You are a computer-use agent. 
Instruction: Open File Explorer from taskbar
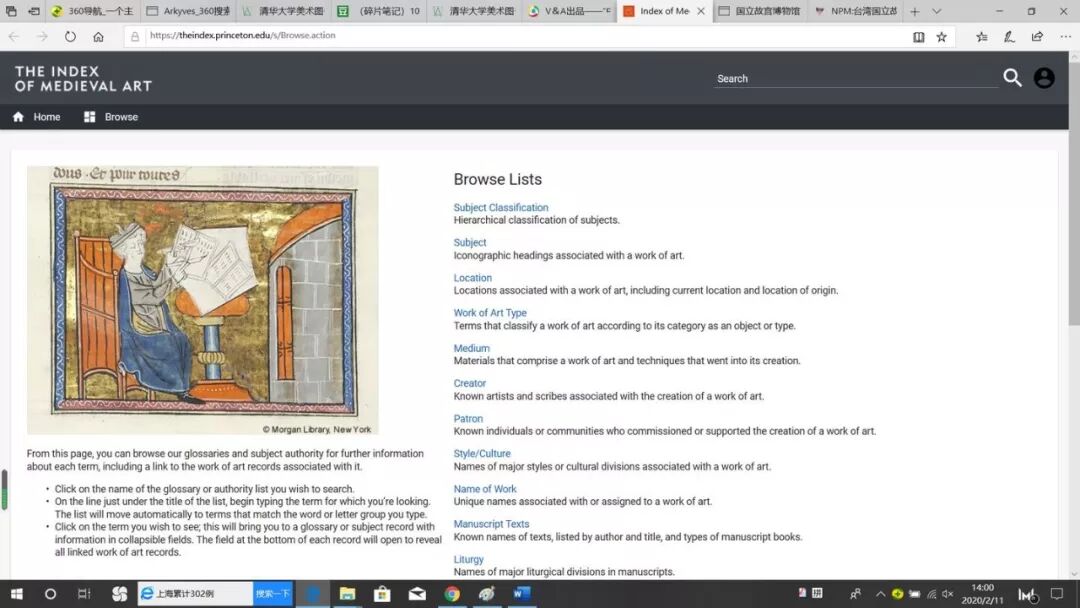point(347,594)
